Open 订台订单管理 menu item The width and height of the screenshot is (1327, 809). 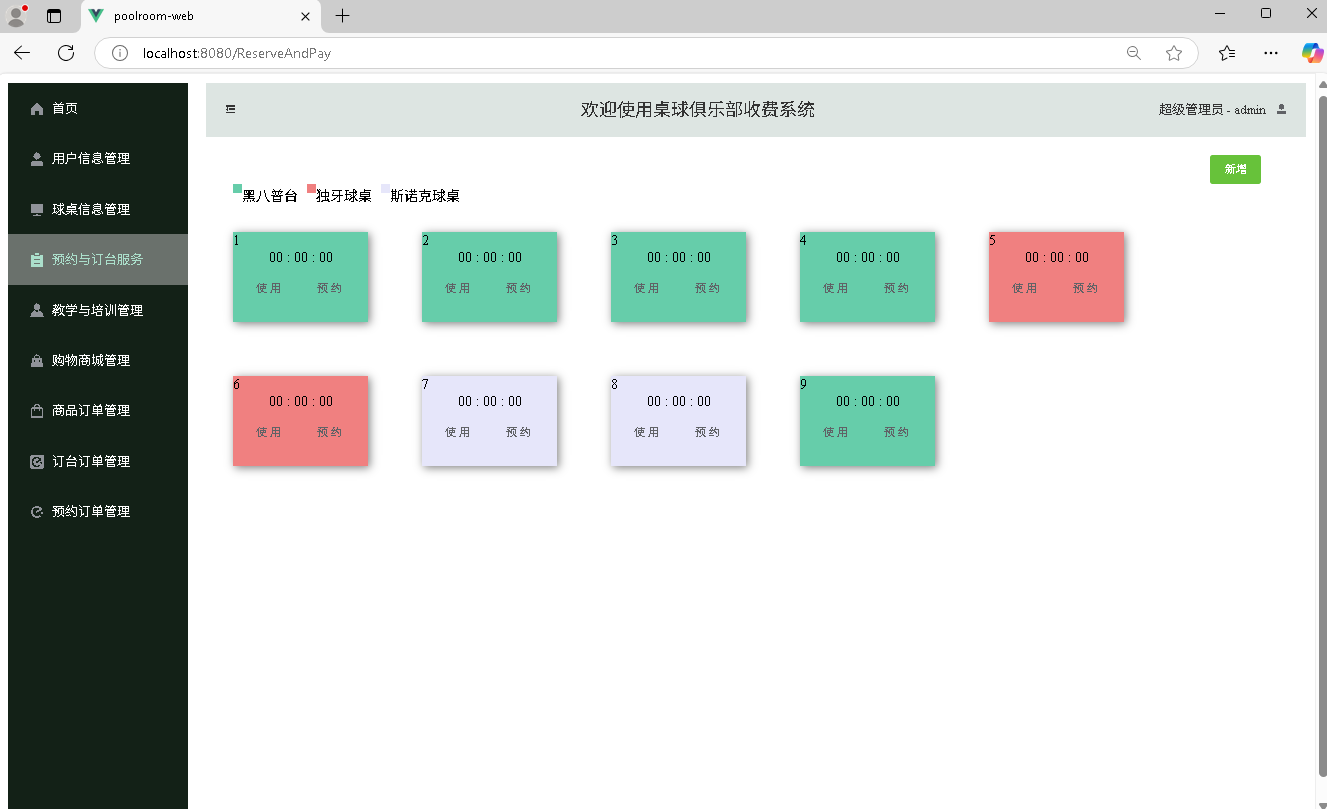coord(98,462)
